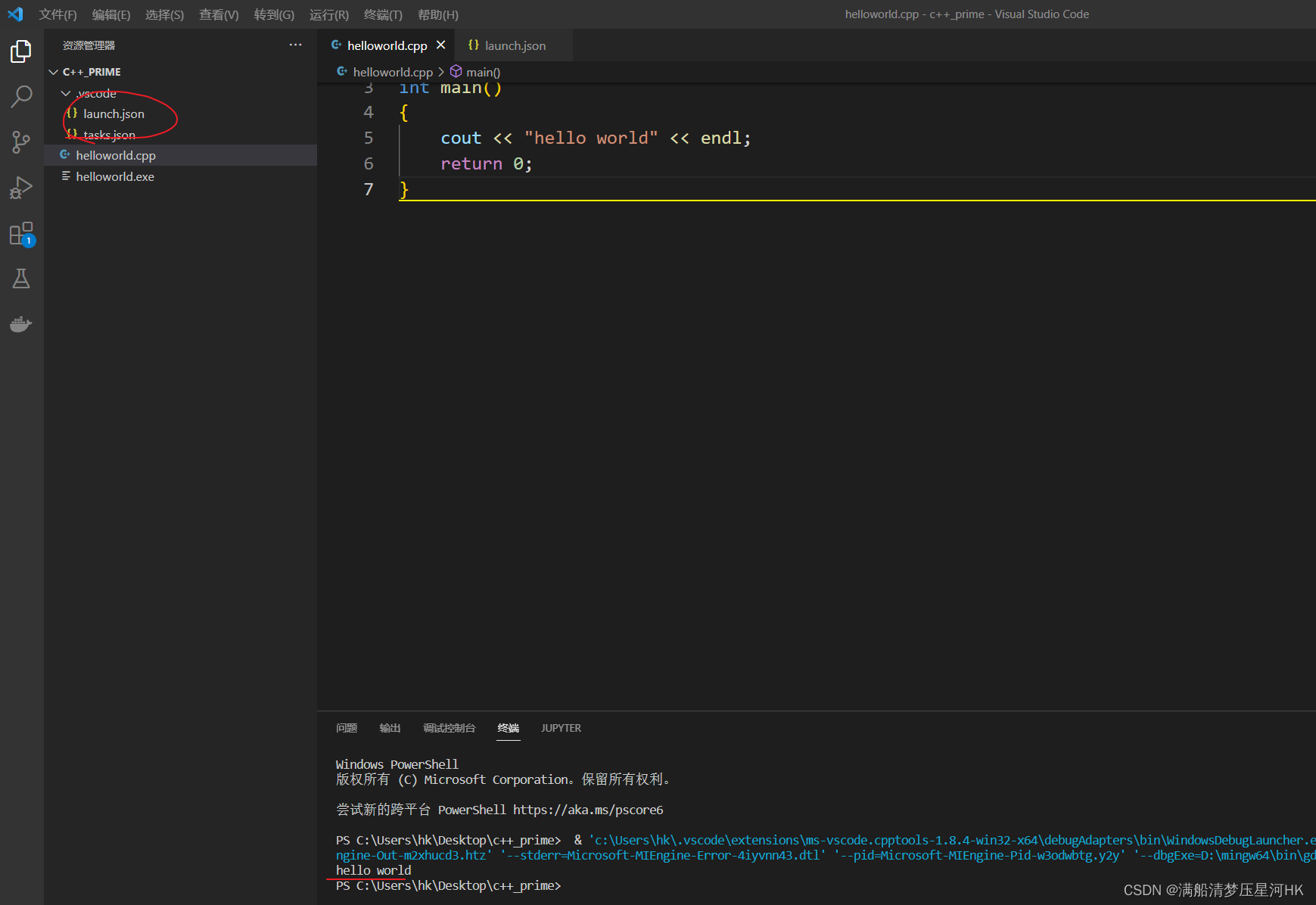Switch to 输出 panel tab
This screenshot has width=1316, height=905.
click(x=390, y=728)
